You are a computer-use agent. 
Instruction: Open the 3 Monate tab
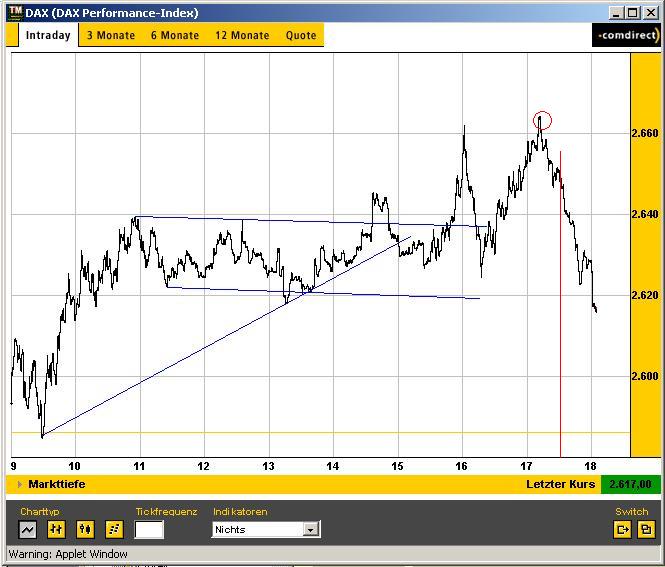tap(111, 35)
